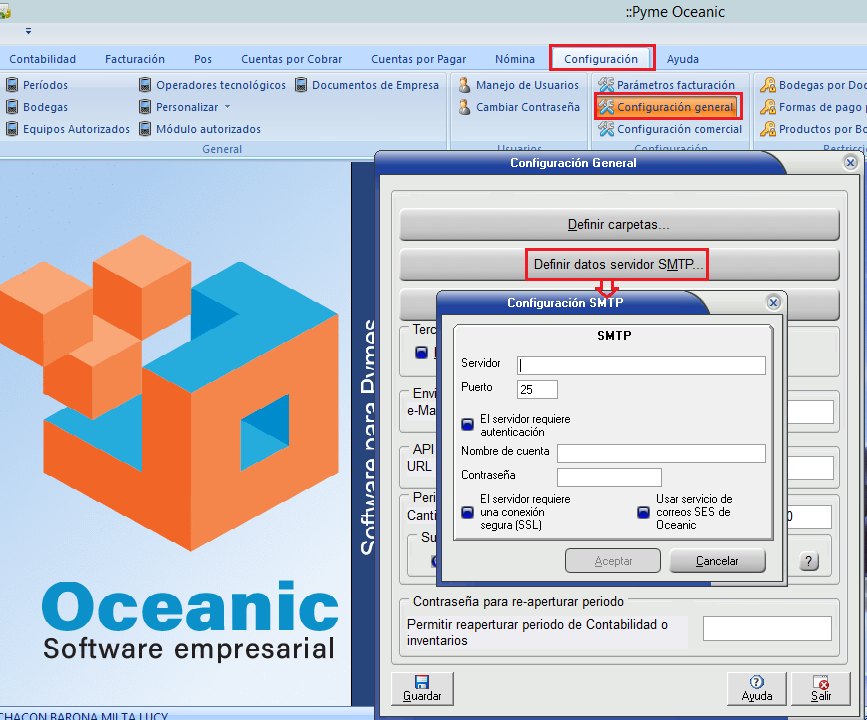Viewport: 867px width, 720px height.
Task: Open Operadores tecnológicos option
Action: [x=146, y=85]
